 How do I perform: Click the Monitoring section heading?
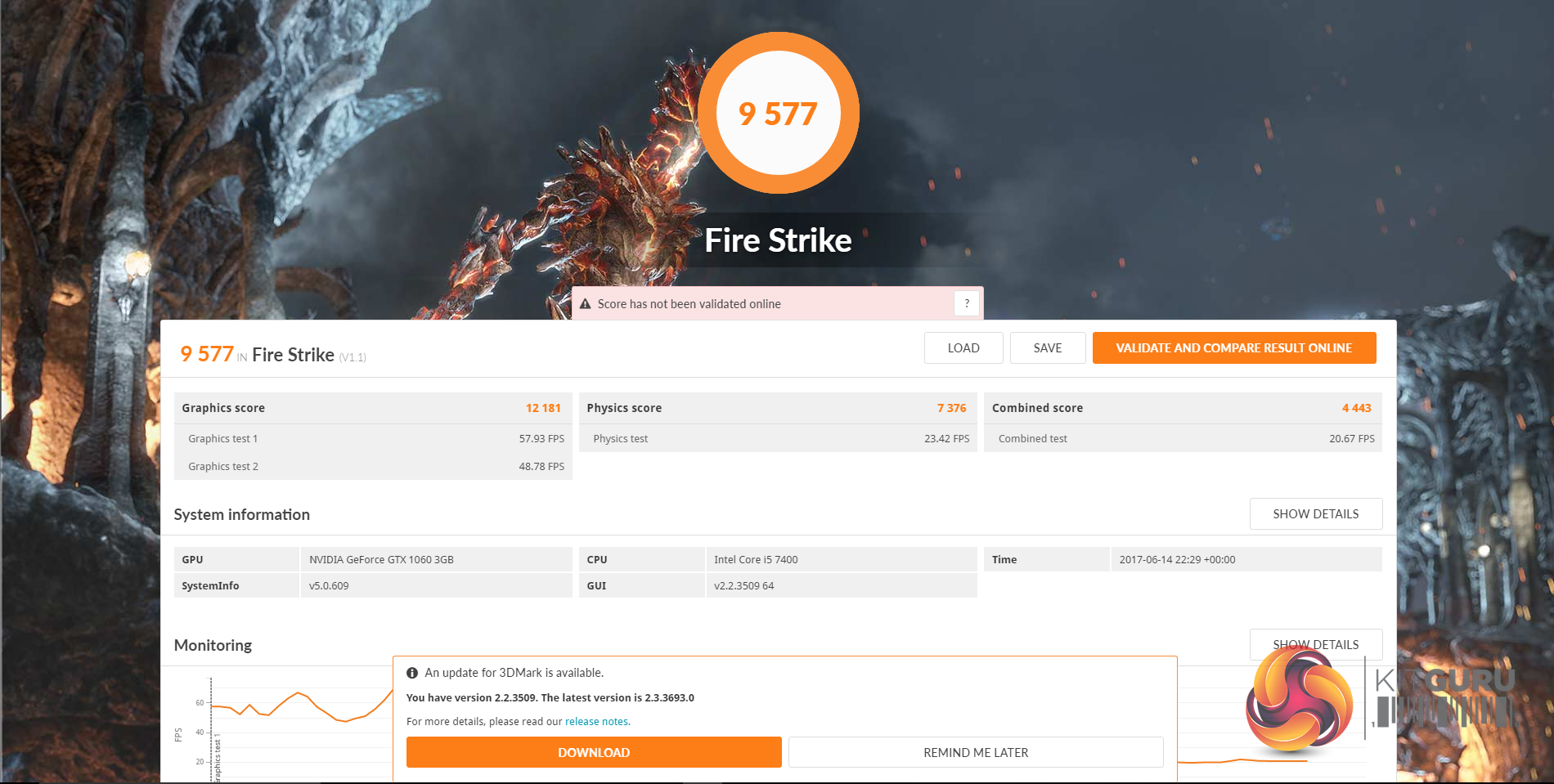(213, 645)
